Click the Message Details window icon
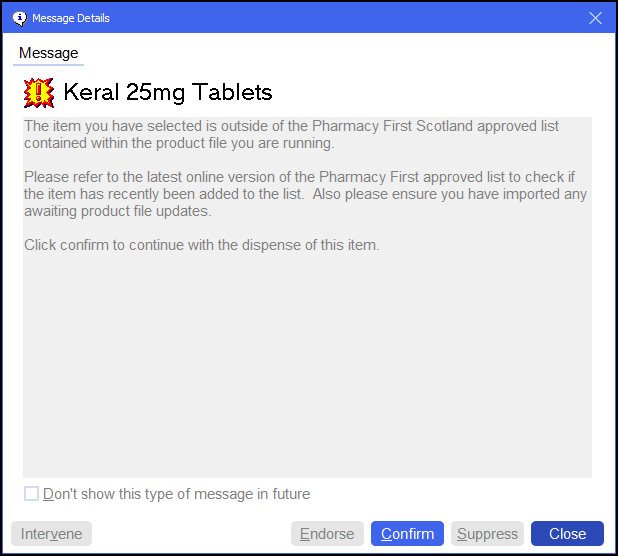The height and width of the screenshot is (556, 618). [18, 18]
